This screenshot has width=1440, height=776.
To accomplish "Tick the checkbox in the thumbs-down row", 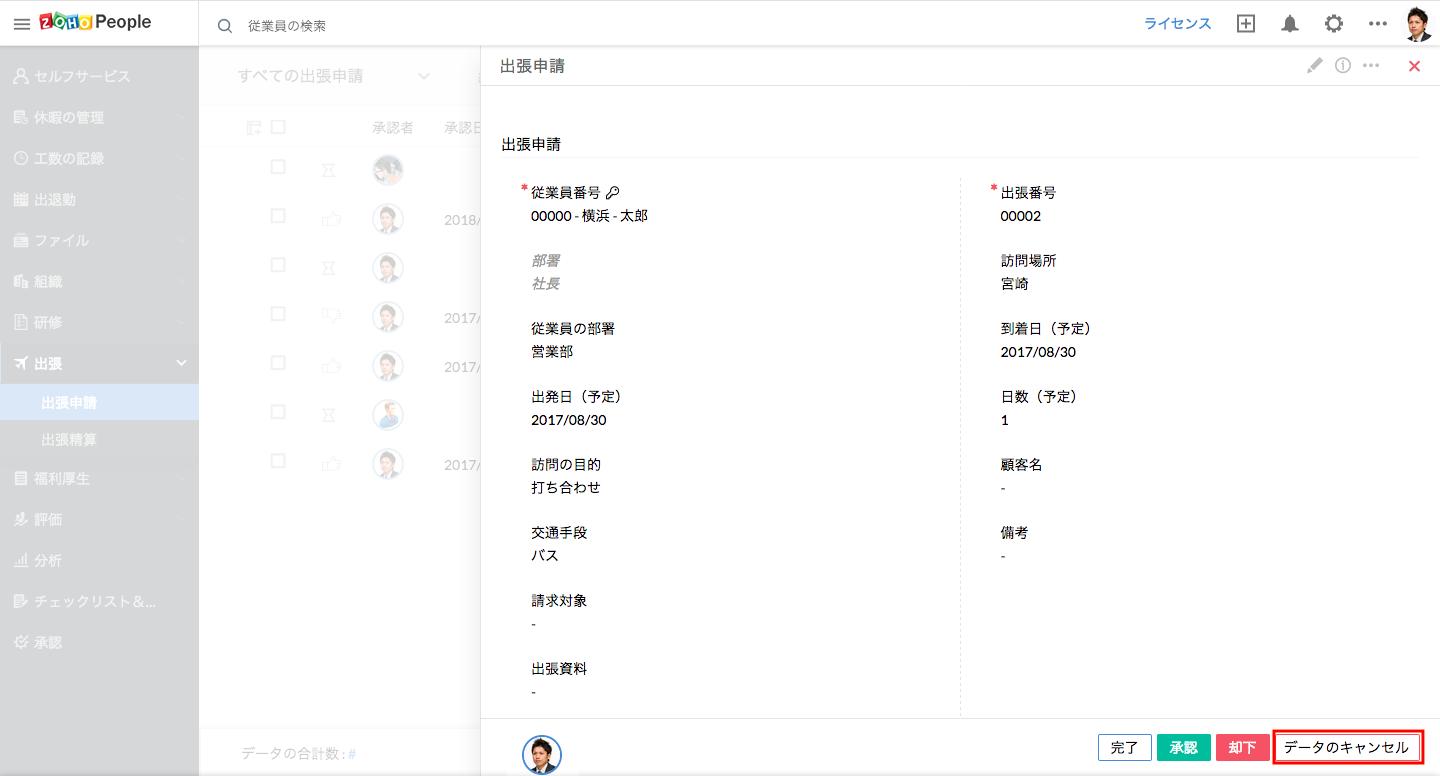I will pos(278,314).
